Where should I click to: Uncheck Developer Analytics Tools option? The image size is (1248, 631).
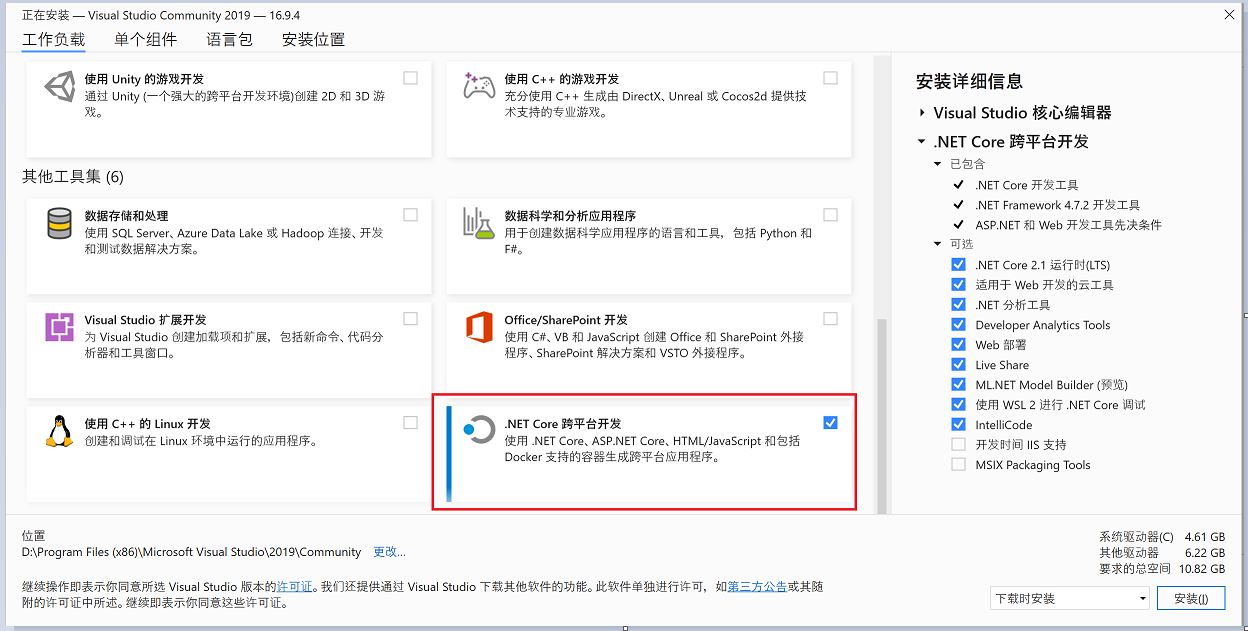[959, 325]
